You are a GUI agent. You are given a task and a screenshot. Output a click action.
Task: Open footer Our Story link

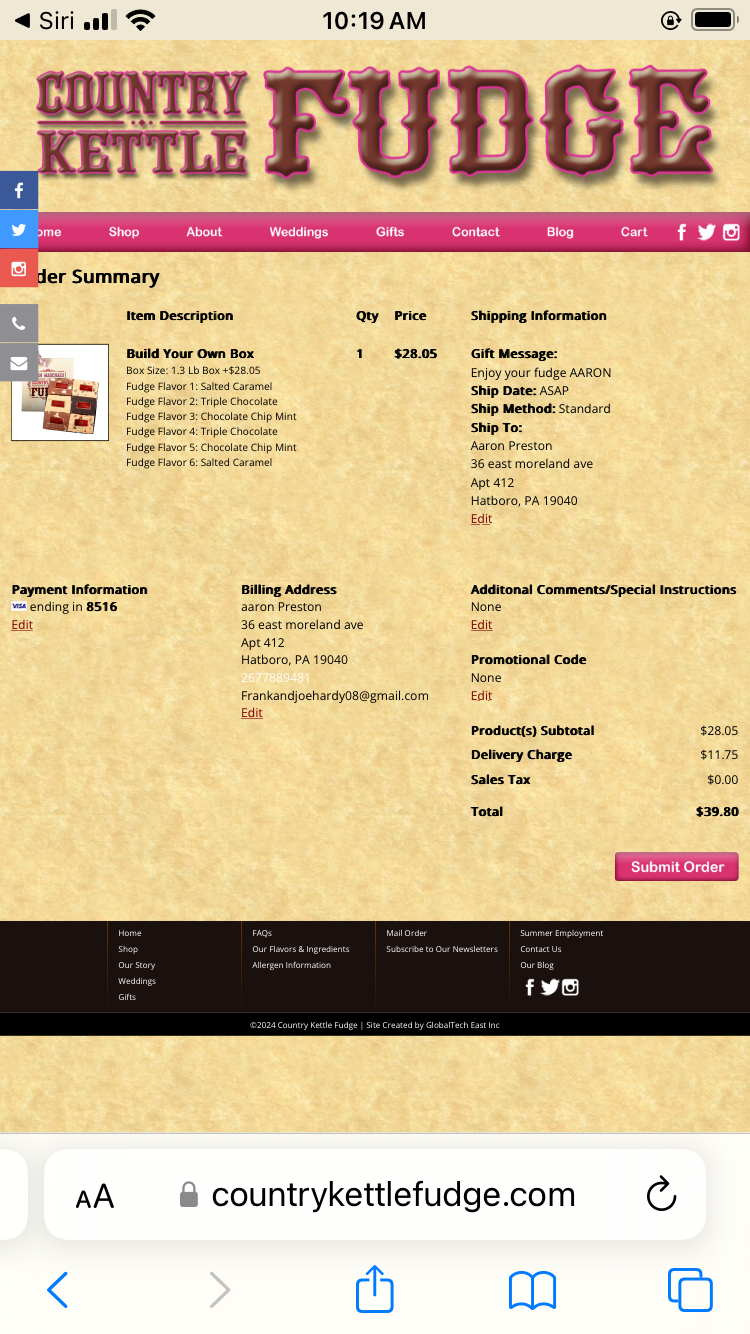click(137, 965)
